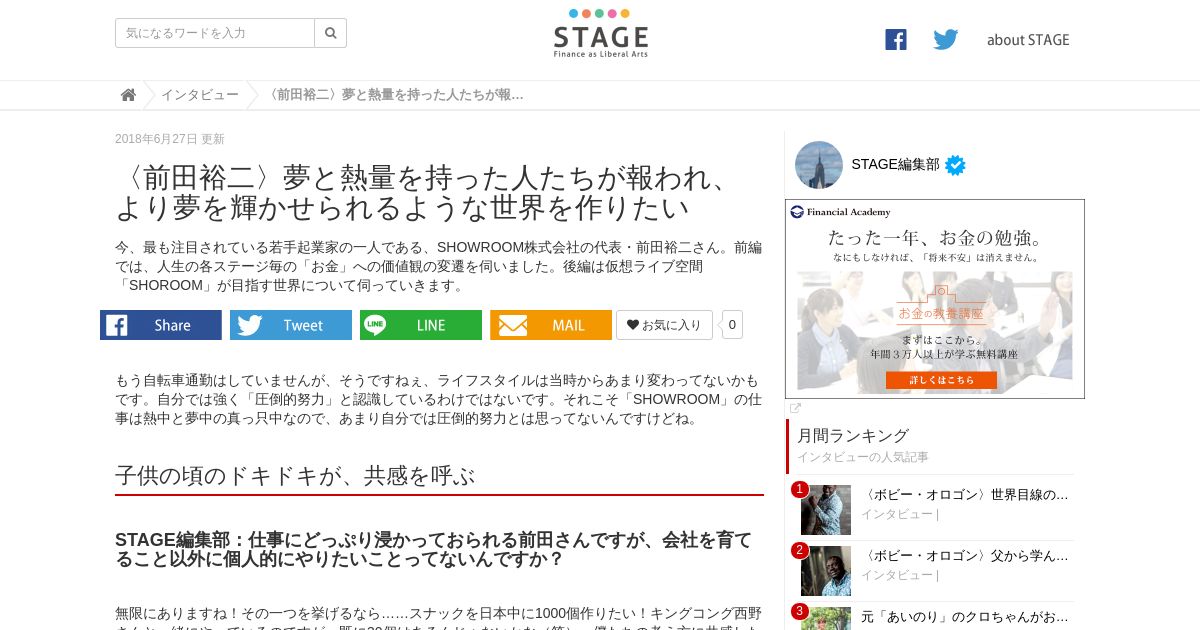Go to インタビュー breadcrumb

tap(200, 95)
